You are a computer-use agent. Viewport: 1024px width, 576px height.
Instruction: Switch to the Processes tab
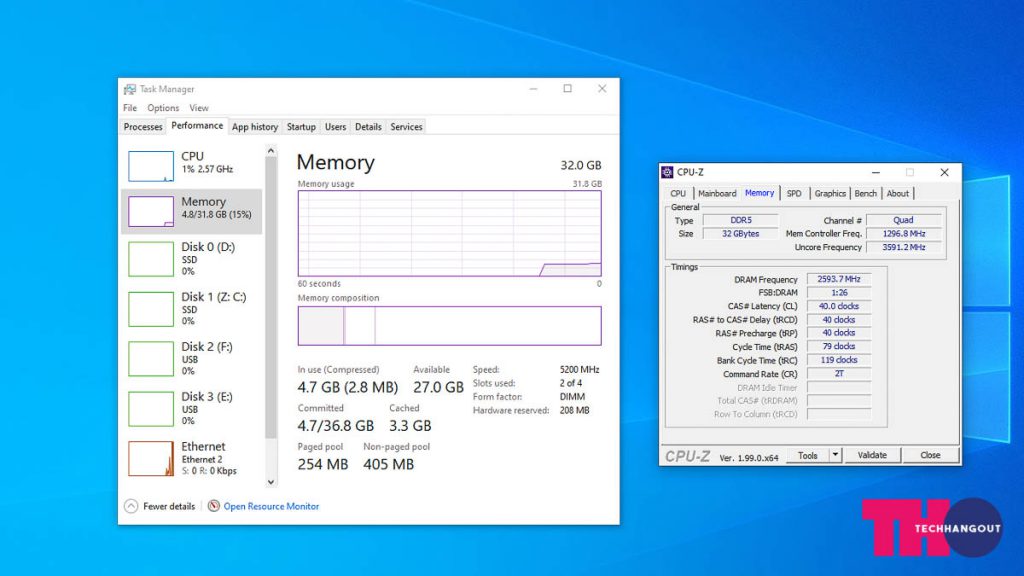(143, 127)
